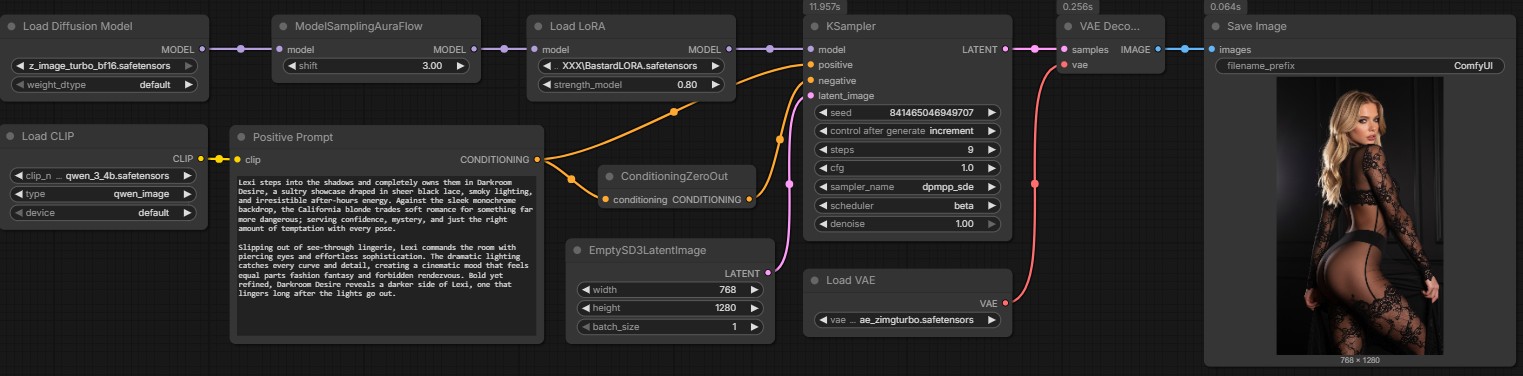Increase cfg with its right arrow
The image size is (1523, 376).
click(992, 168)
